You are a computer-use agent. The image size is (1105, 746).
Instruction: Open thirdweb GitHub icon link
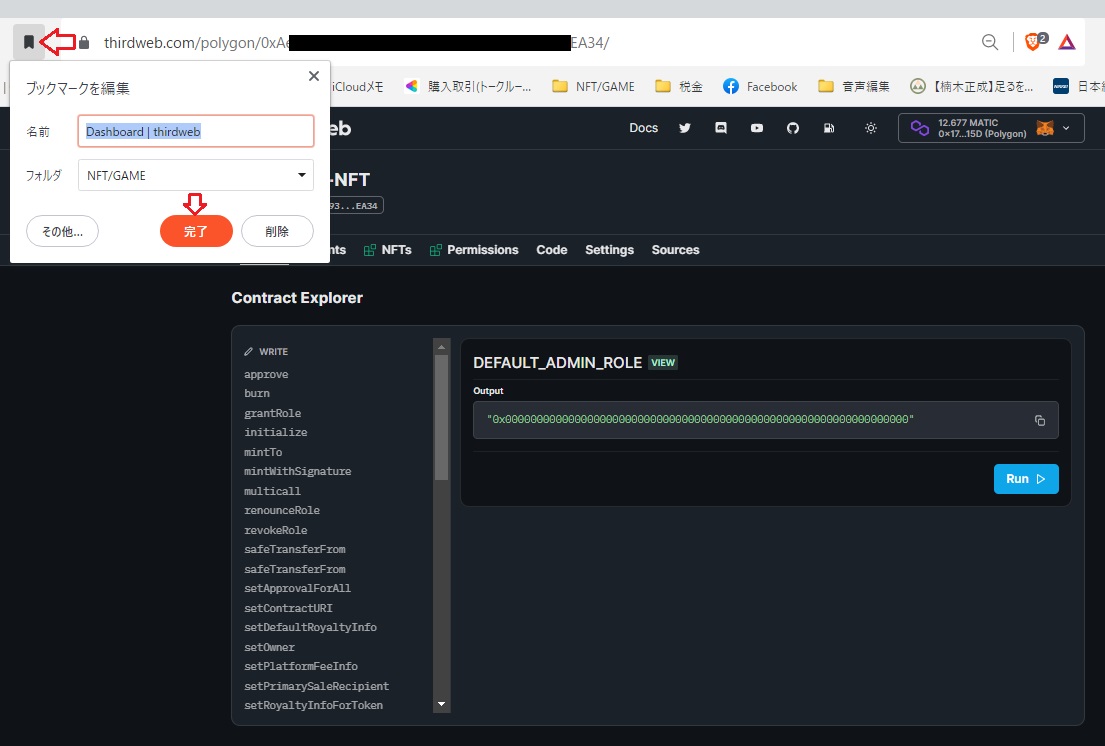tap(793, 128)
